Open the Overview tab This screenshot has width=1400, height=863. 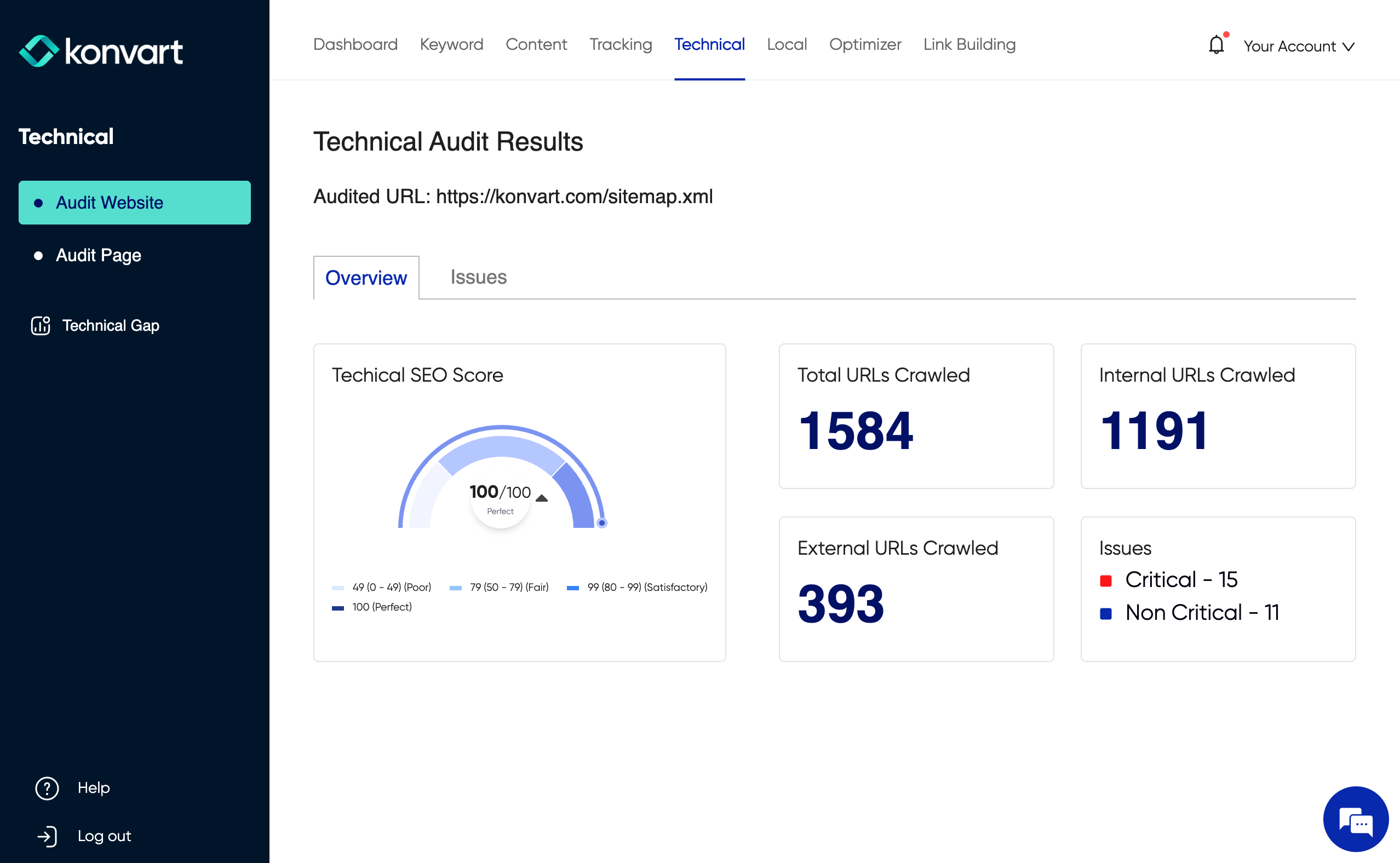[x=366, y=278]
